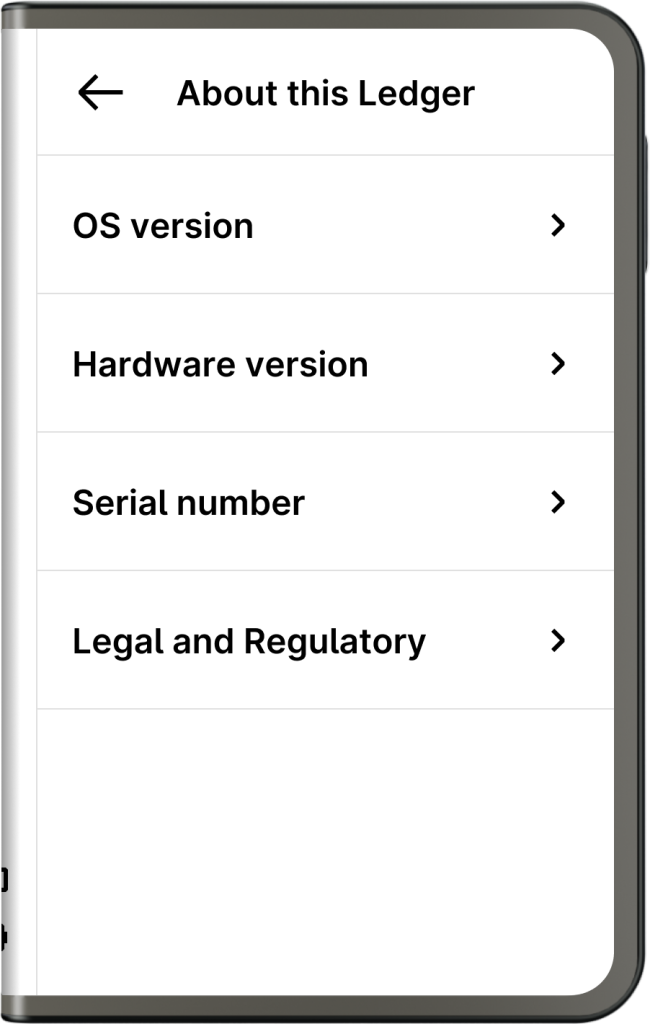This screenshot has height=1024, width=650.
Task: Expand Serial number details via its arrow
Action: pyautogui.click(x=558, y=502)
